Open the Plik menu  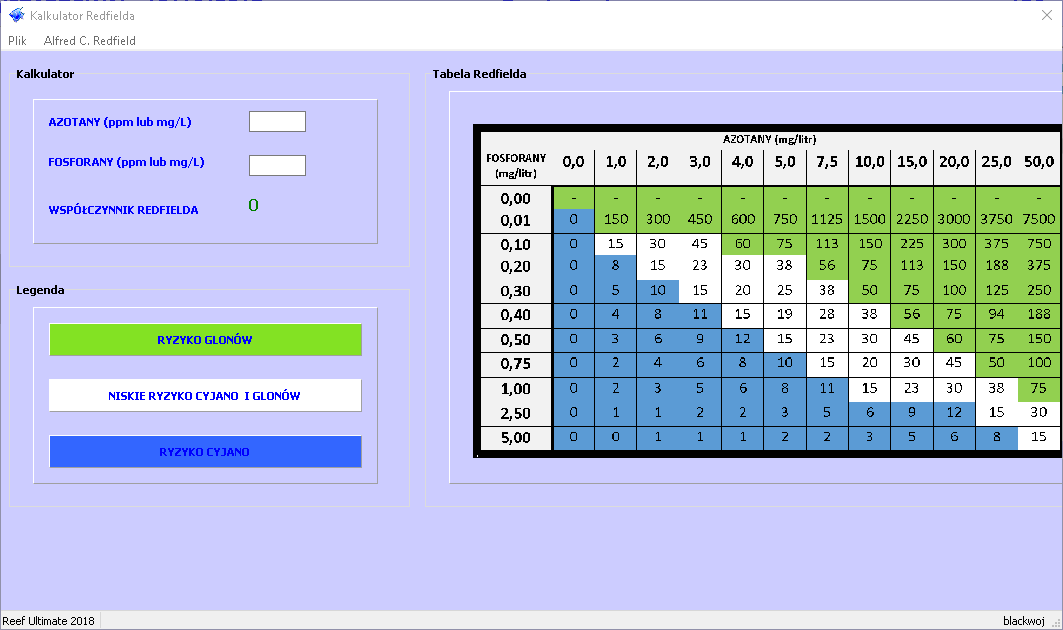tap(17, 41)
